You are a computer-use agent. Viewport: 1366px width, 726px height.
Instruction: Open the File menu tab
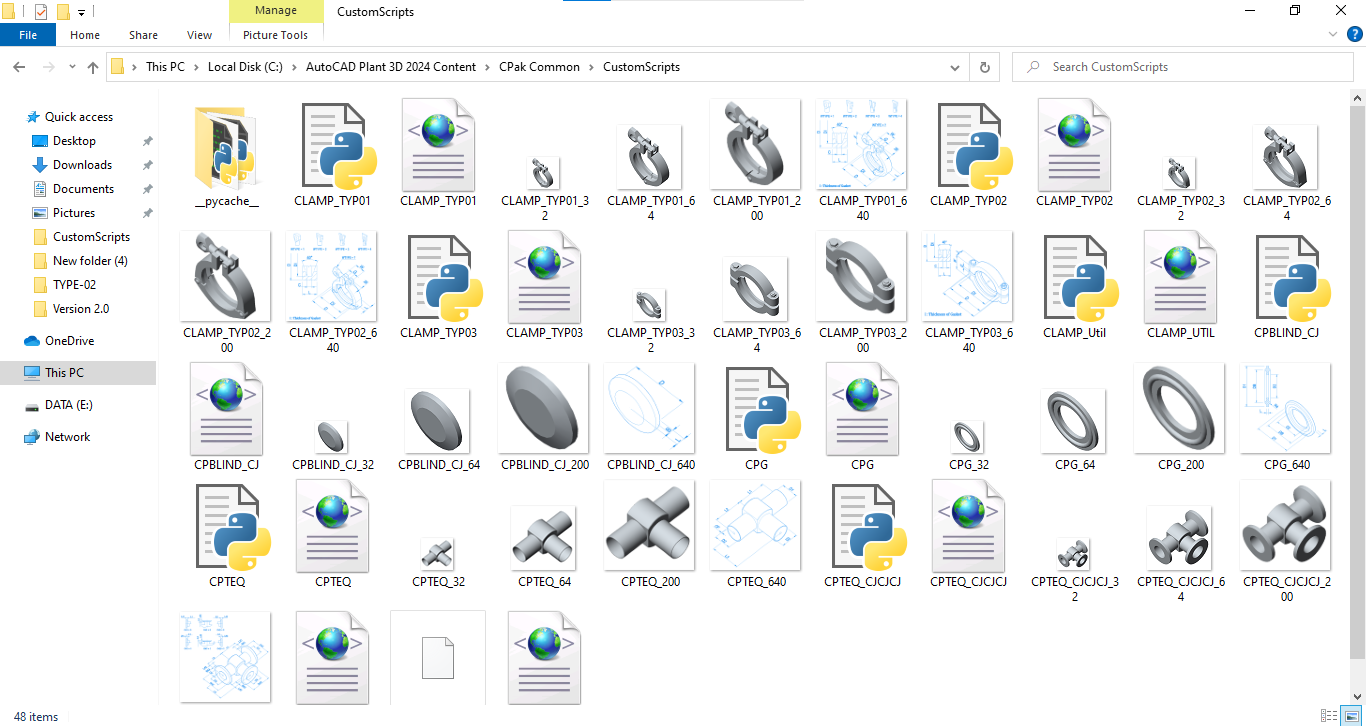[x=28, y=35]
